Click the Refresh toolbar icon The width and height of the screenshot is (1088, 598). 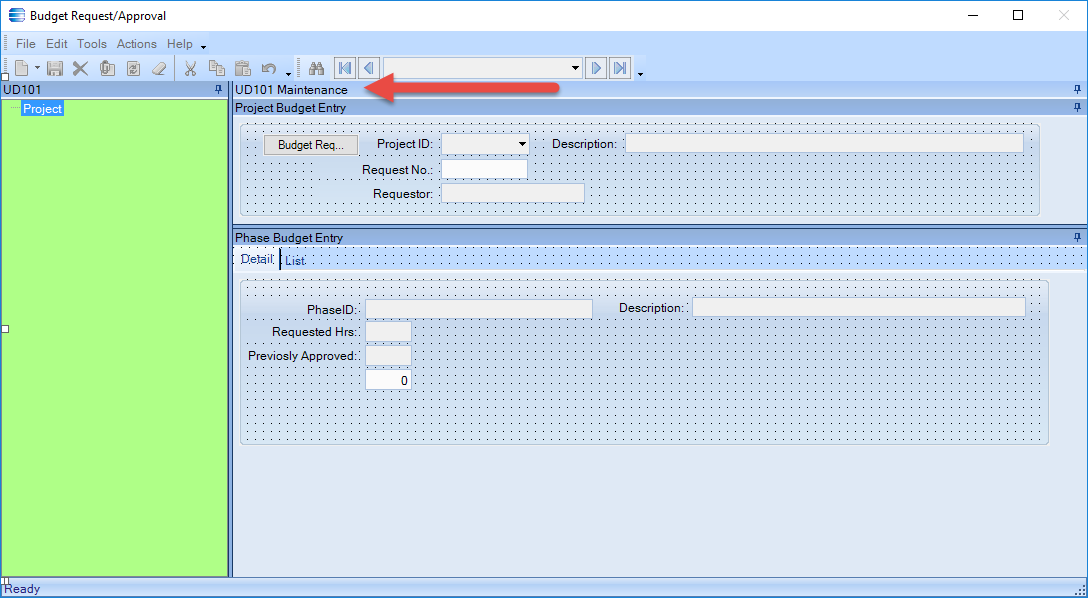[x=133, y=68]
